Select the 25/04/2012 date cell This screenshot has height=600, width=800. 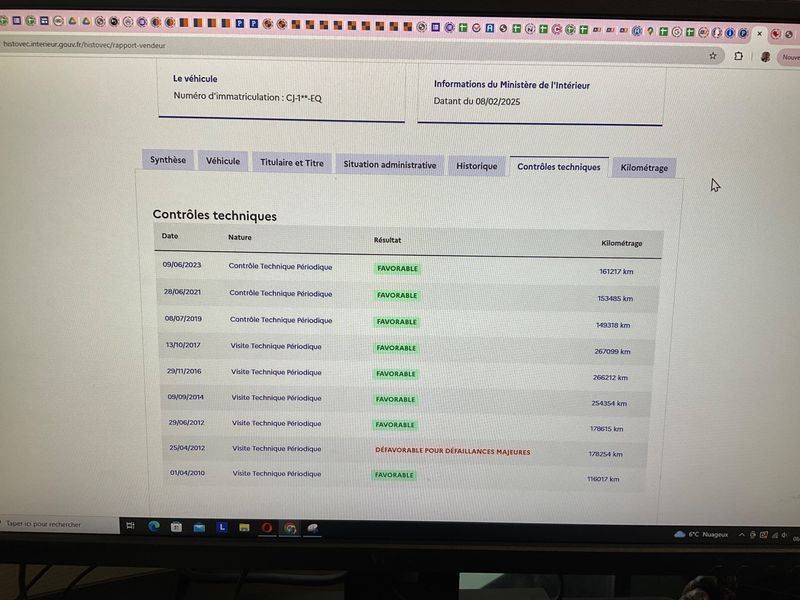[187, 447]
